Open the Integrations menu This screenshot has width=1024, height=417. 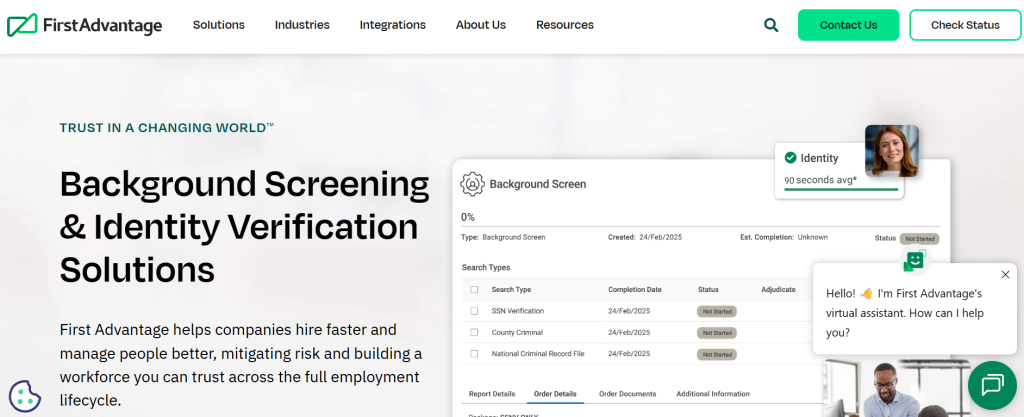(x=392, y=25)
